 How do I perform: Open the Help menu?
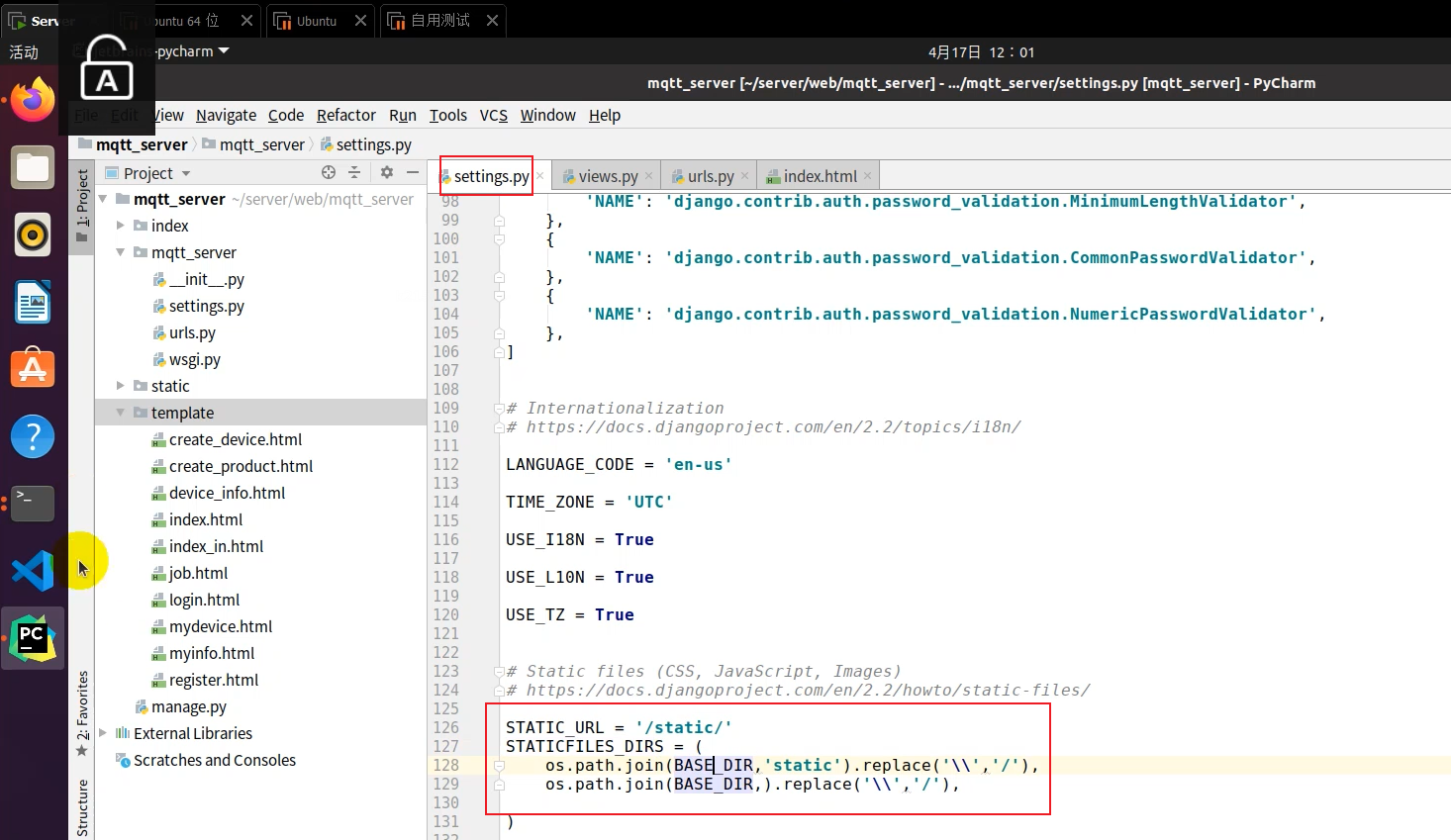[605, 115]
